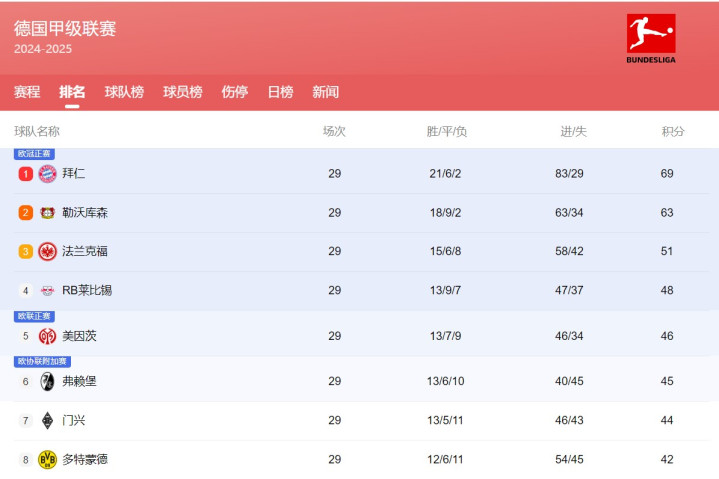
Task: Click Freiburg's goals 40/45
Action: [x=569, y=381]
